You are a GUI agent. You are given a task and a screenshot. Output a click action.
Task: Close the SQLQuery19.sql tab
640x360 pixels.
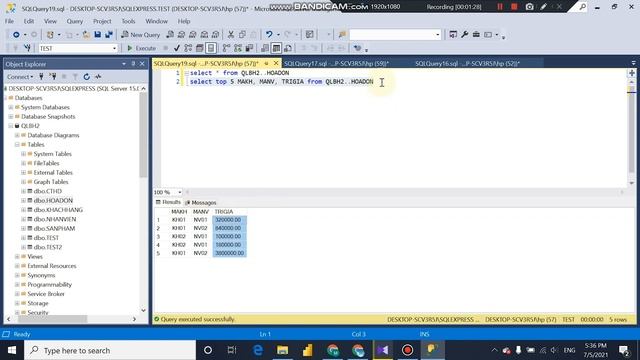(276, 63)
